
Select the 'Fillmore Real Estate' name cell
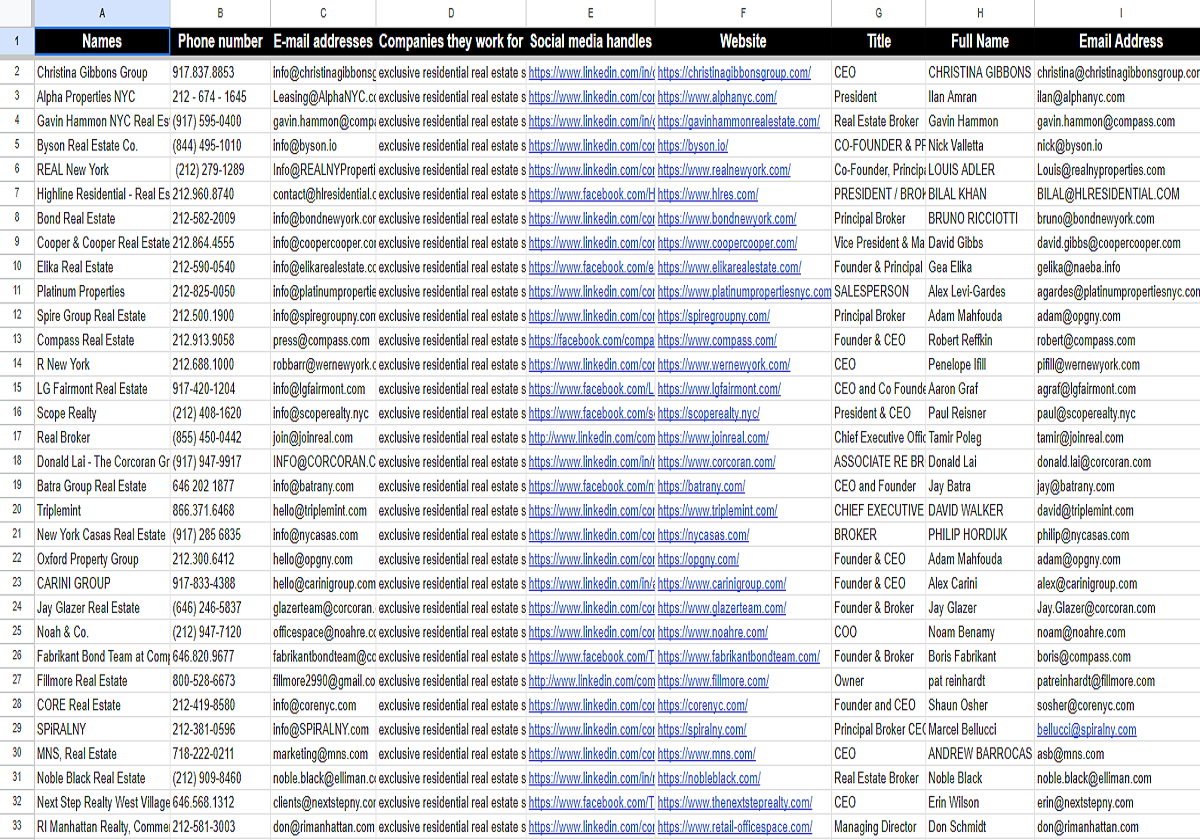pos(102,681)
